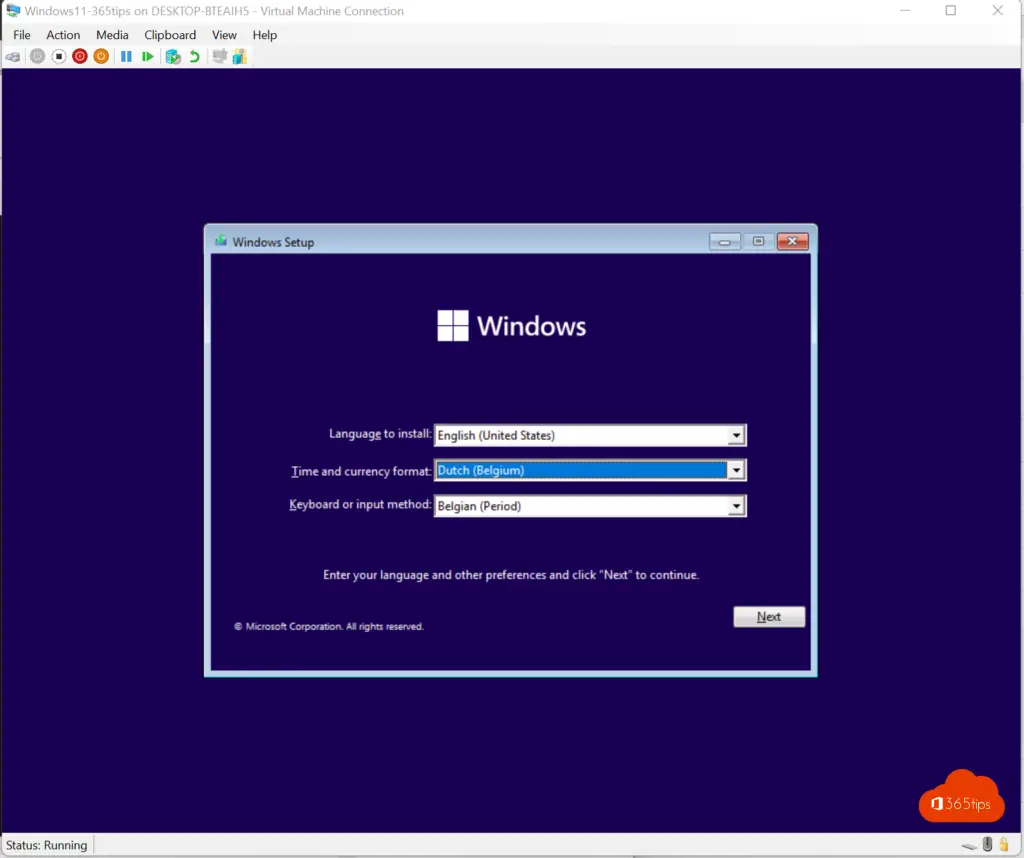Open the Time and currency format dropdown

[736, 471]
